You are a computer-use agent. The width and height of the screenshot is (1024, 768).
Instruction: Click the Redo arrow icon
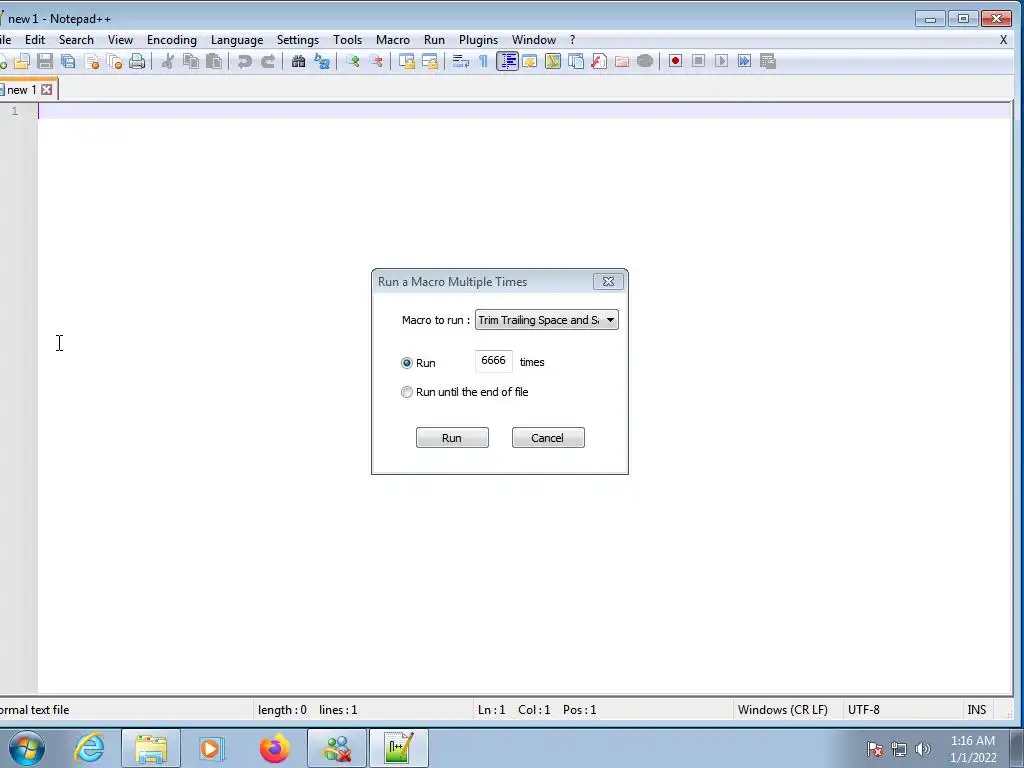click(268, 61)
